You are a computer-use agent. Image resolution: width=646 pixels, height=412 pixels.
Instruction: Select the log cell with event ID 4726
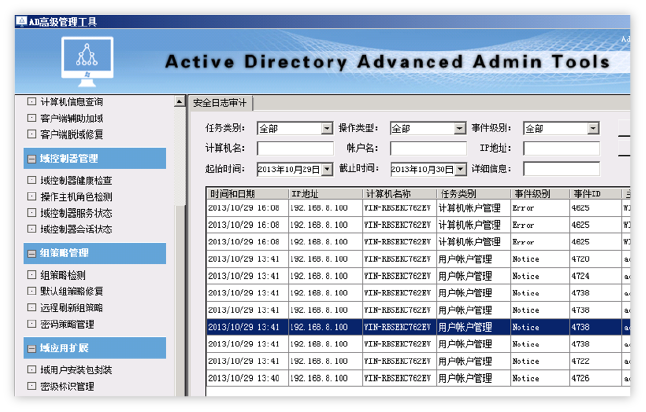tap(595, 378)
